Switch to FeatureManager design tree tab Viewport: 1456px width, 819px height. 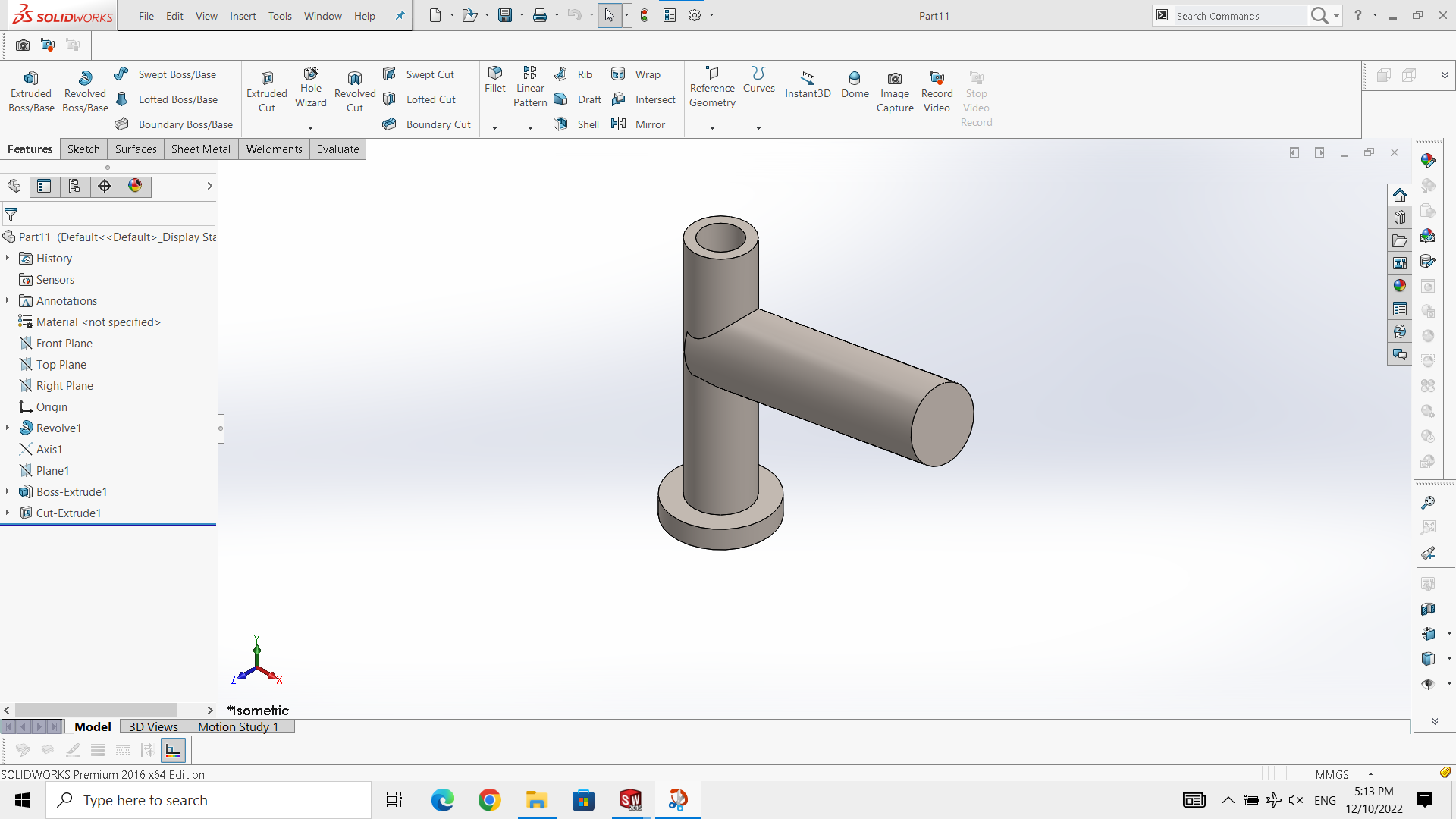14,187
